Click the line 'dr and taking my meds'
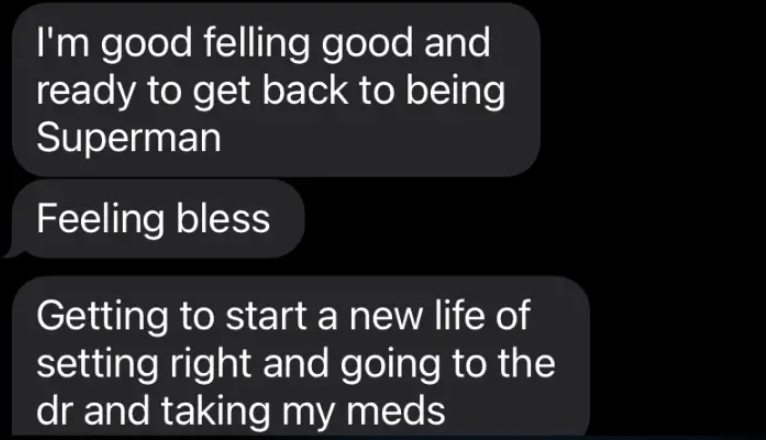Screen dimensions: 766x440 click(x=241, y=411)
